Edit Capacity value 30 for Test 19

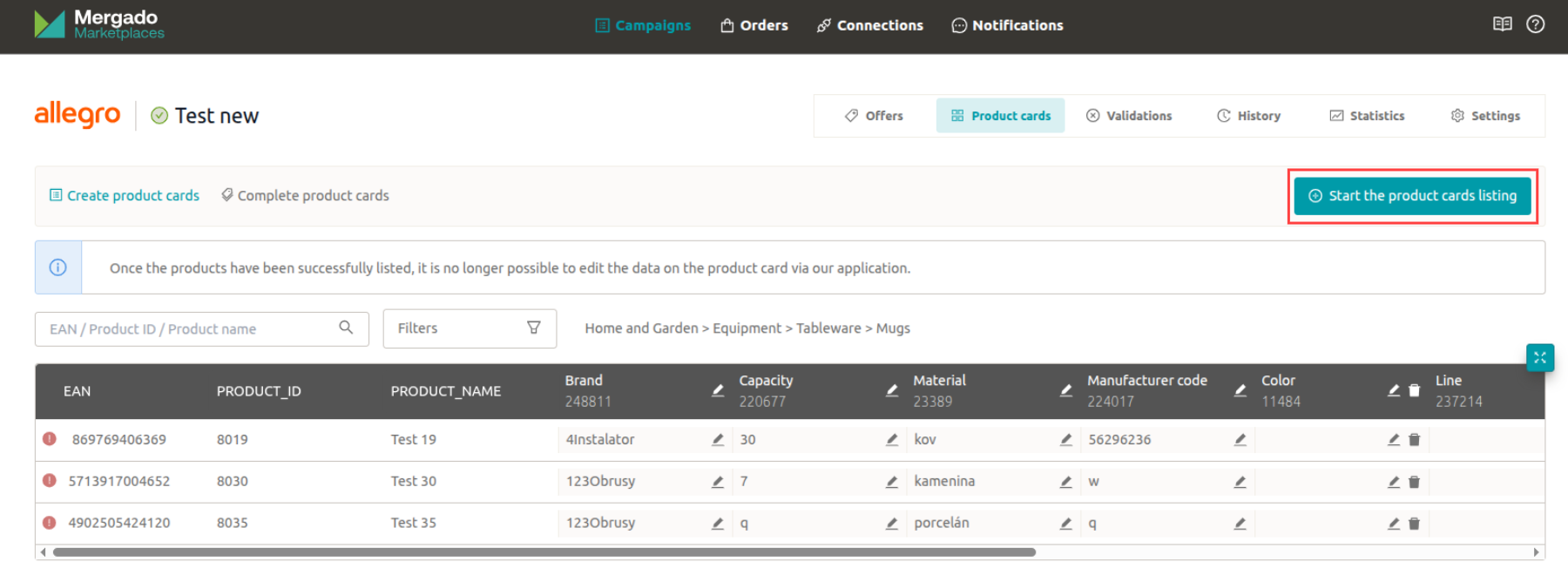pyautogui.click(x=891, y=440)
